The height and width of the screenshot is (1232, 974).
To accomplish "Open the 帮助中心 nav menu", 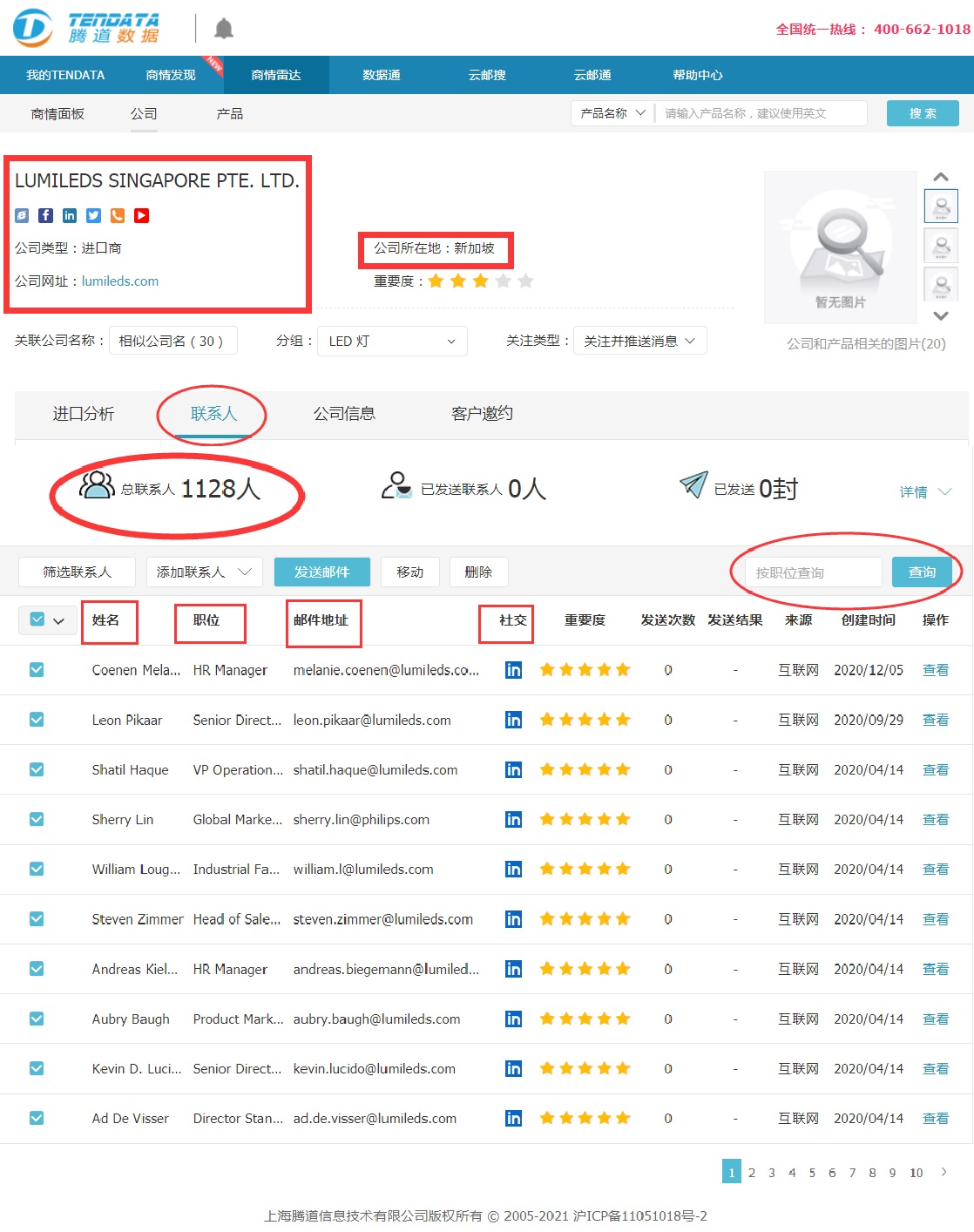I will tap(698, 75).
